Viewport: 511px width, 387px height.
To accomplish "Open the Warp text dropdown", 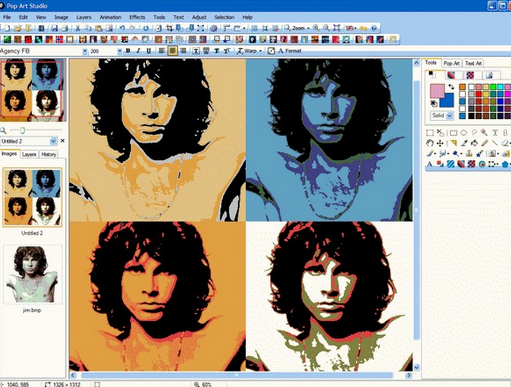I will click(x=260, y=51).
